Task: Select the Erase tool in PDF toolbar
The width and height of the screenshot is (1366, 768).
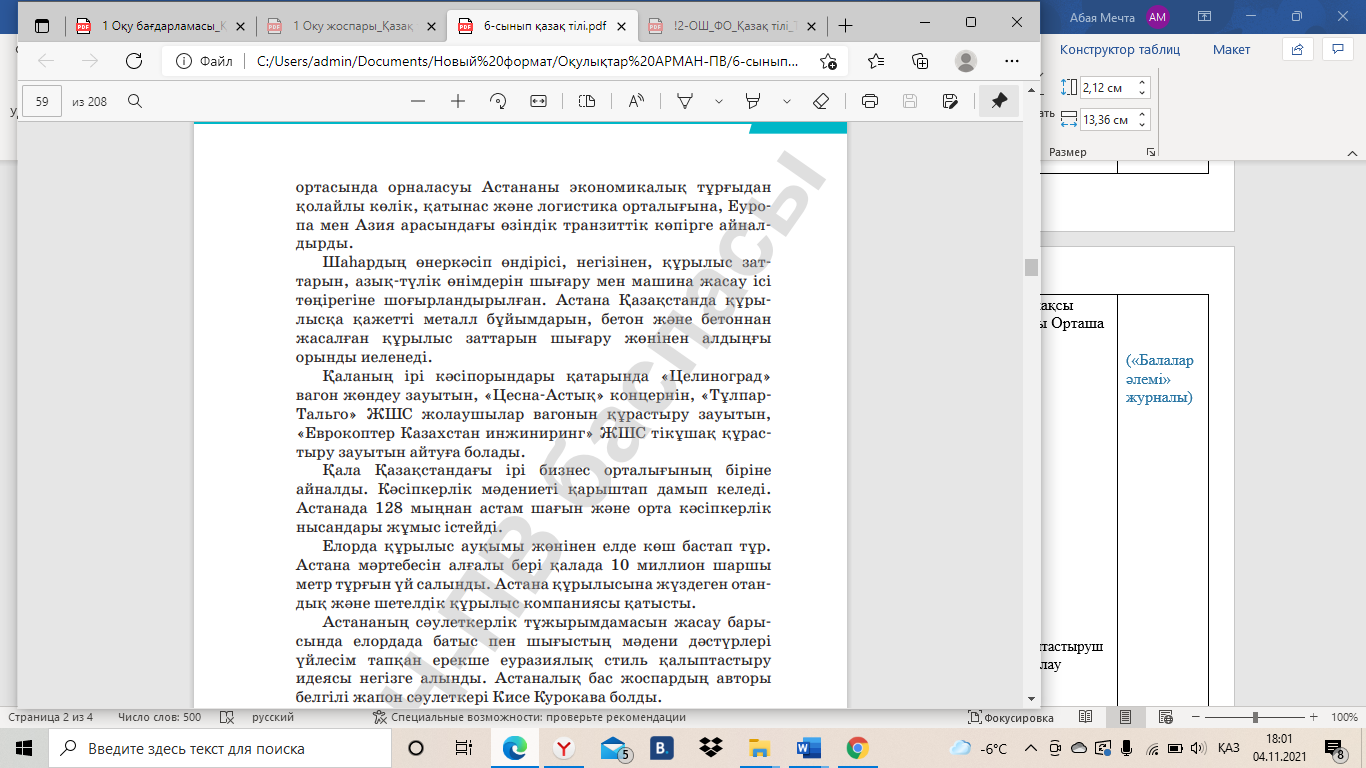Action: coord(821,101)
